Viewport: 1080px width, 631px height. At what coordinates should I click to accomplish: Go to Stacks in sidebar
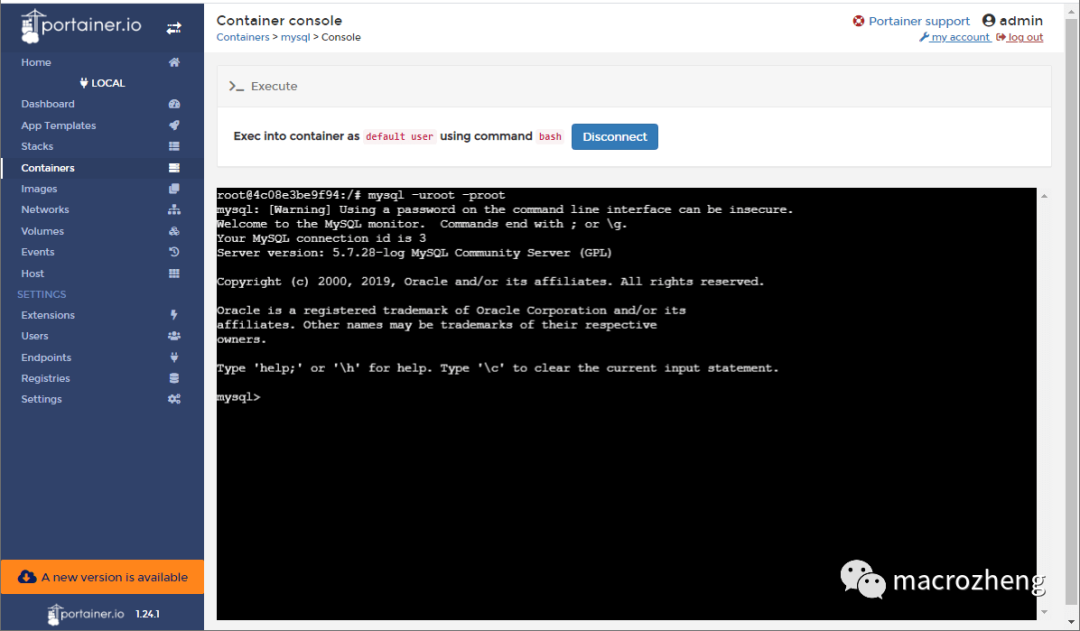[102, 146]
